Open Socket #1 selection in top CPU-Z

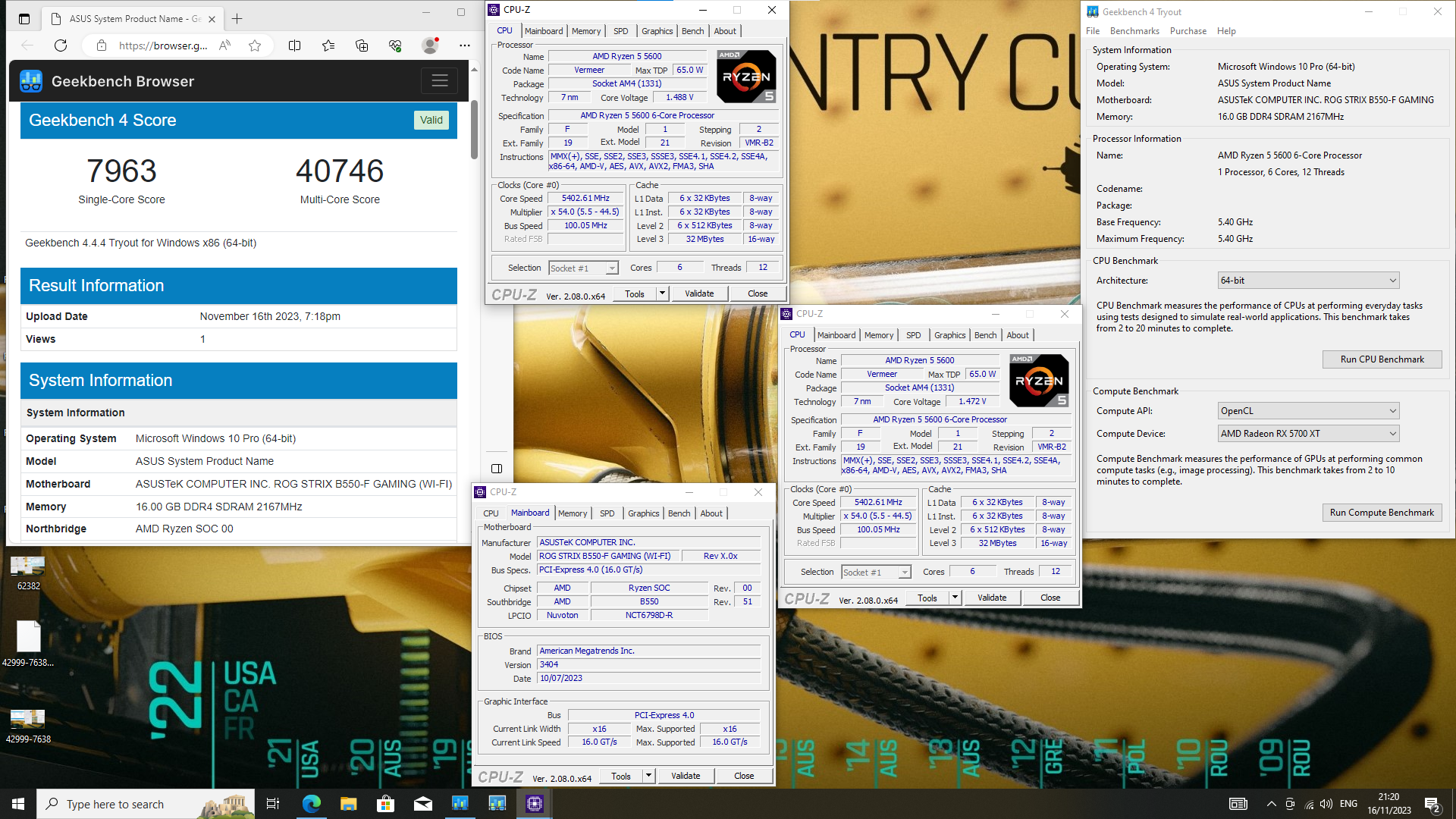pyautogui.click(x=583, y=268)
